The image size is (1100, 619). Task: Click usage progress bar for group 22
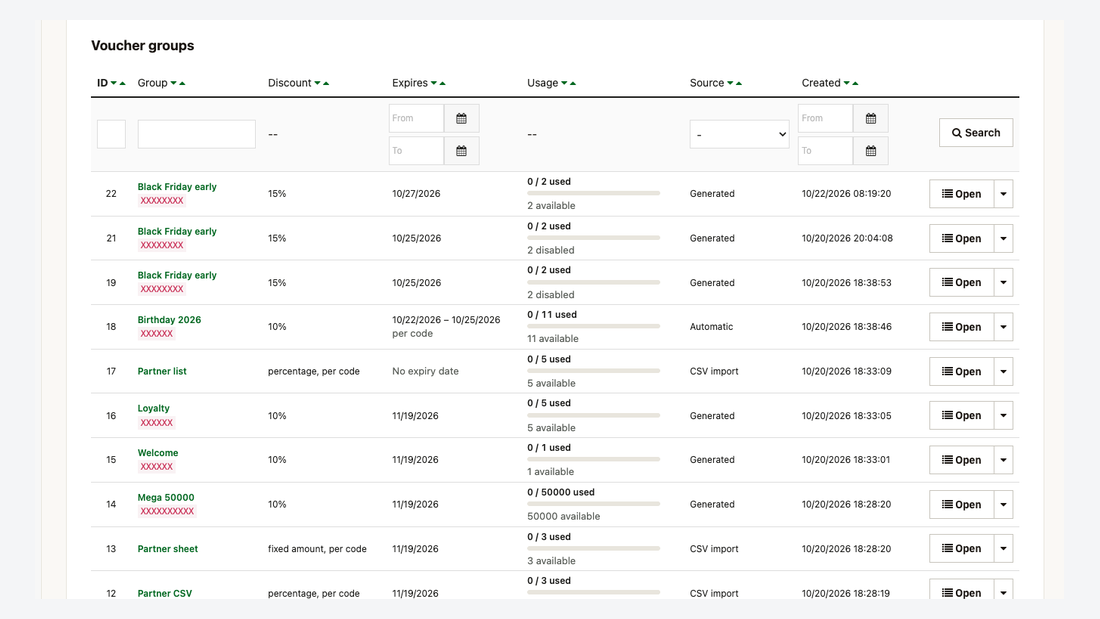click(x=593, y=193)
